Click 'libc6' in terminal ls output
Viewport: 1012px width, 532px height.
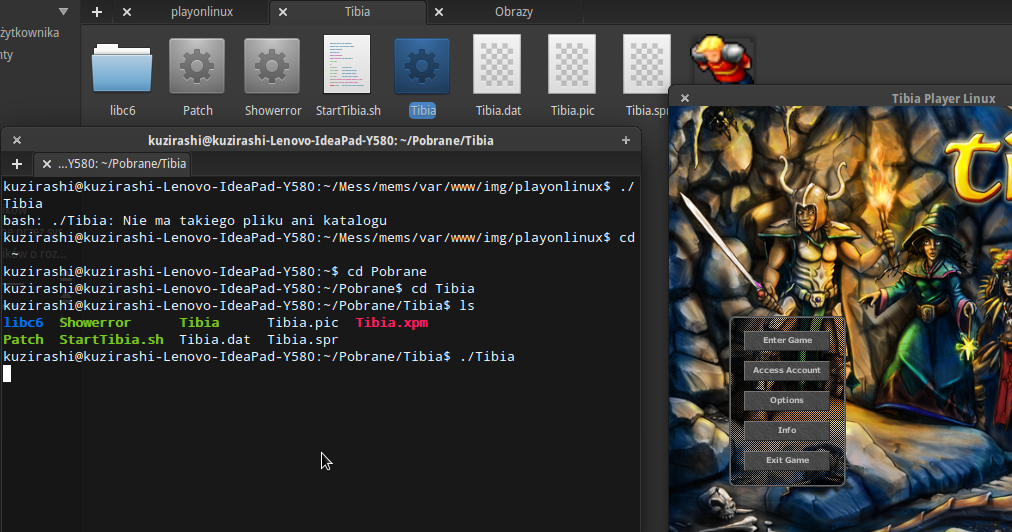click(23, 322)
